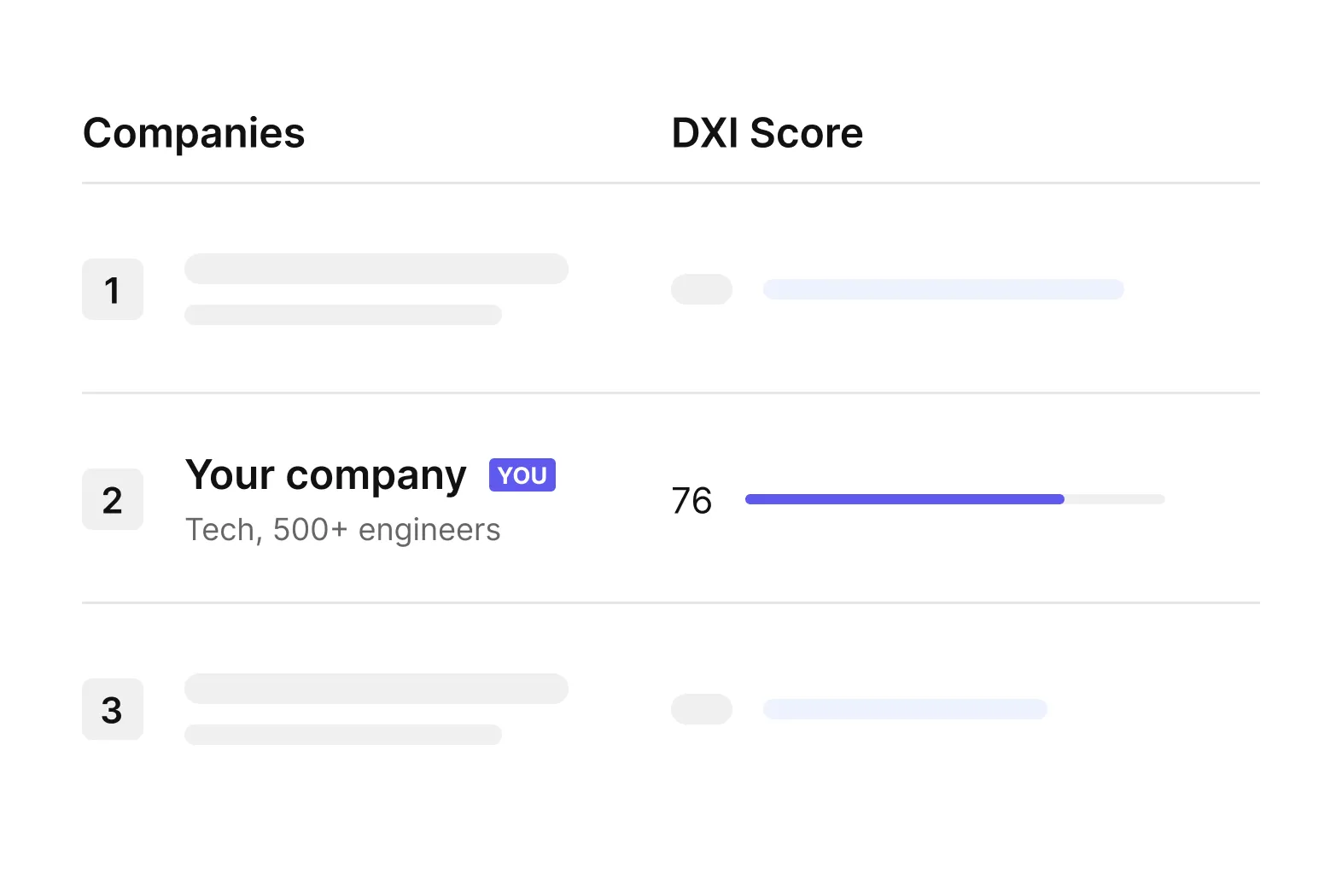Viewport: 1342px width, 896px height.
Task: Click the unfilled end of Your company's bar
Action: coord(1115,499)
